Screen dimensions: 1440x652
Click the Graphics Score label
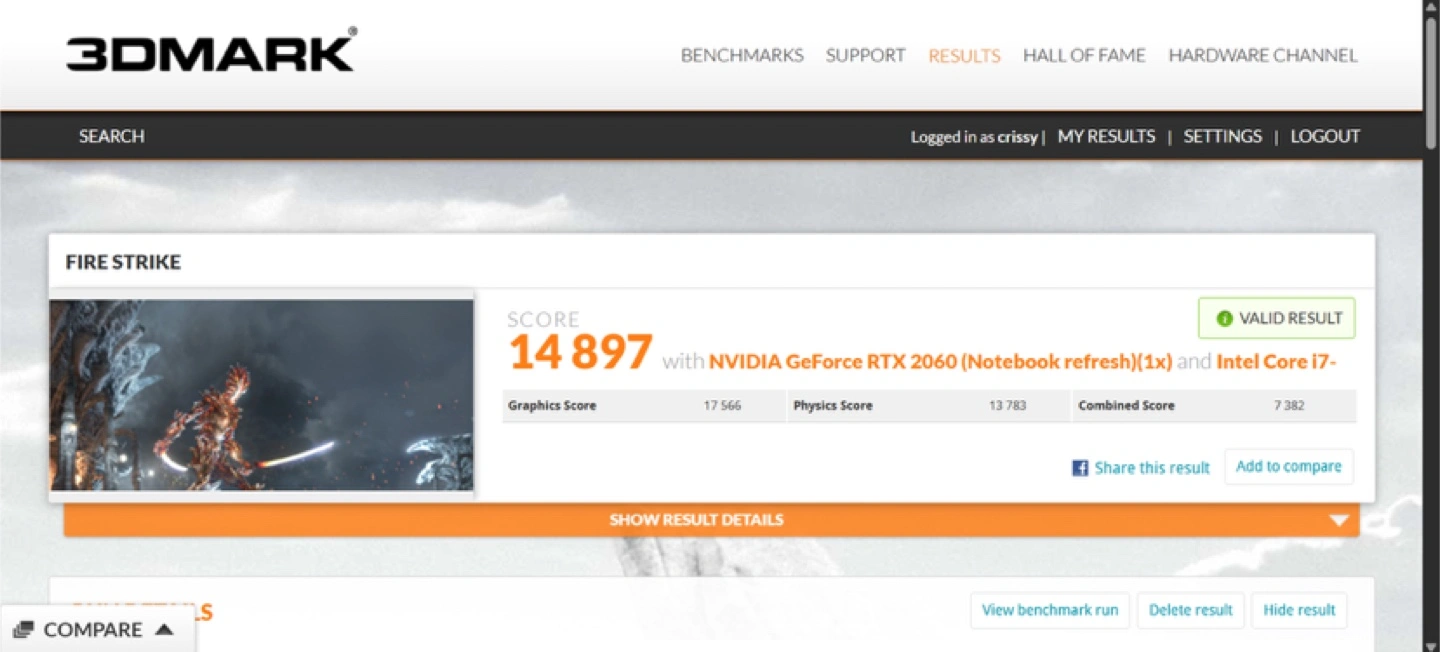(x=552, y=406)
